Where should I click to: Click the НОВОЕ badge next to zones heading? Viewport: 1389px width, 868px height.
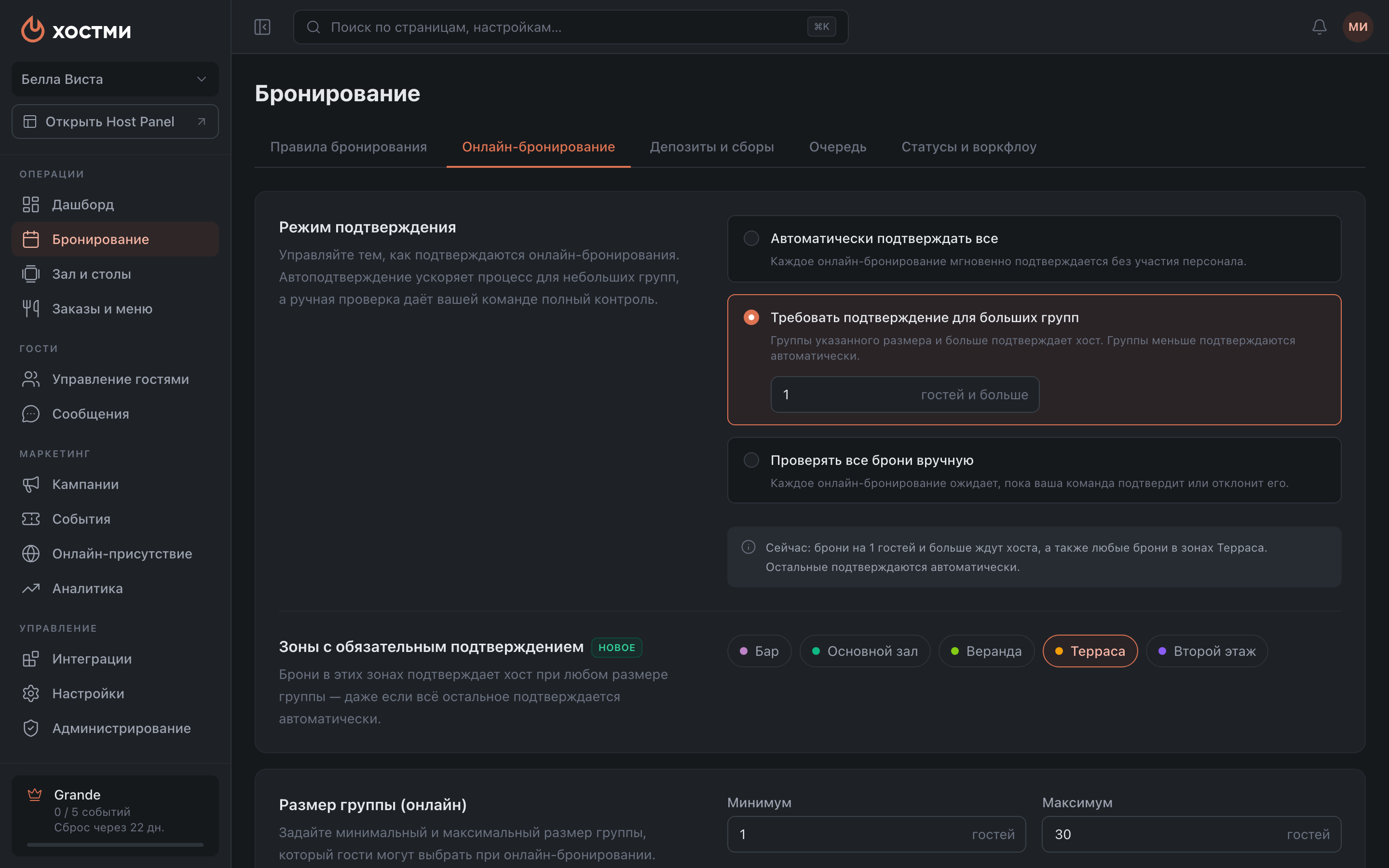coord(616,648)
